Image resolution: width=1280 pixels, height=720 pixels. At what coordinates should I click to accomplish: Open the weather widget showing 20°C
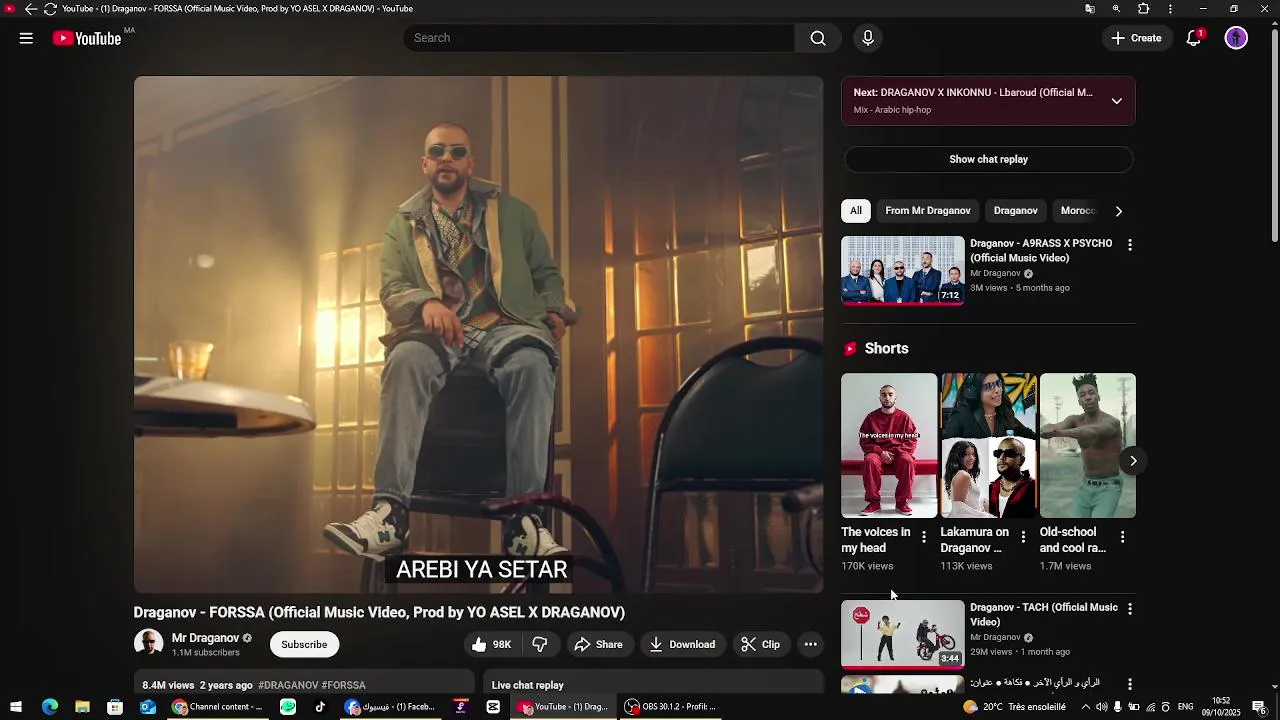point(1014,707)
